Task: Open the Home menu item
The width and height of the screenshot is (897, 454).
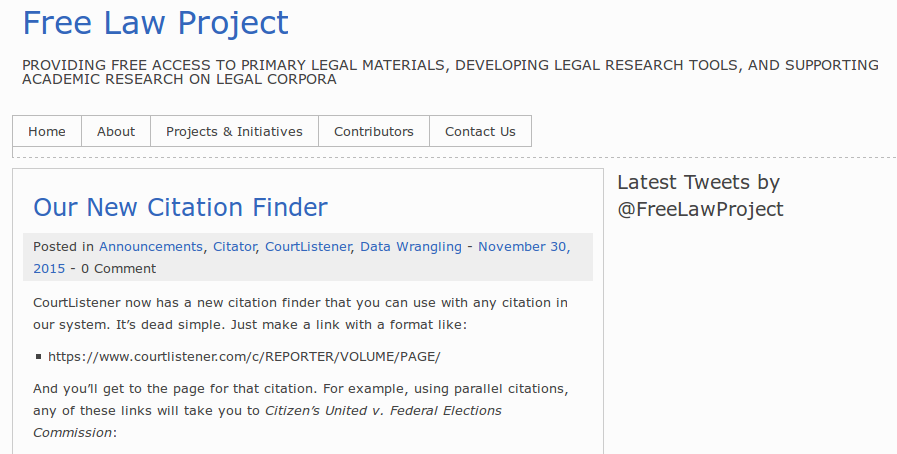Action: pos(47,131)
